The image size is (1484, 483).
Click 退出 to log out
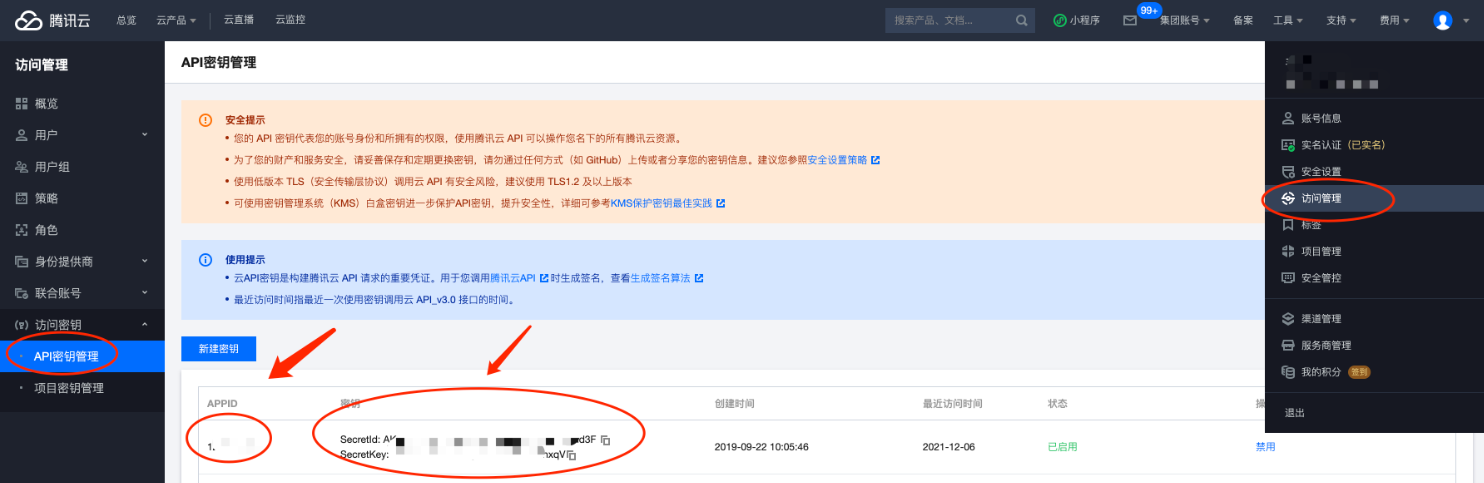pos(1295,413)
